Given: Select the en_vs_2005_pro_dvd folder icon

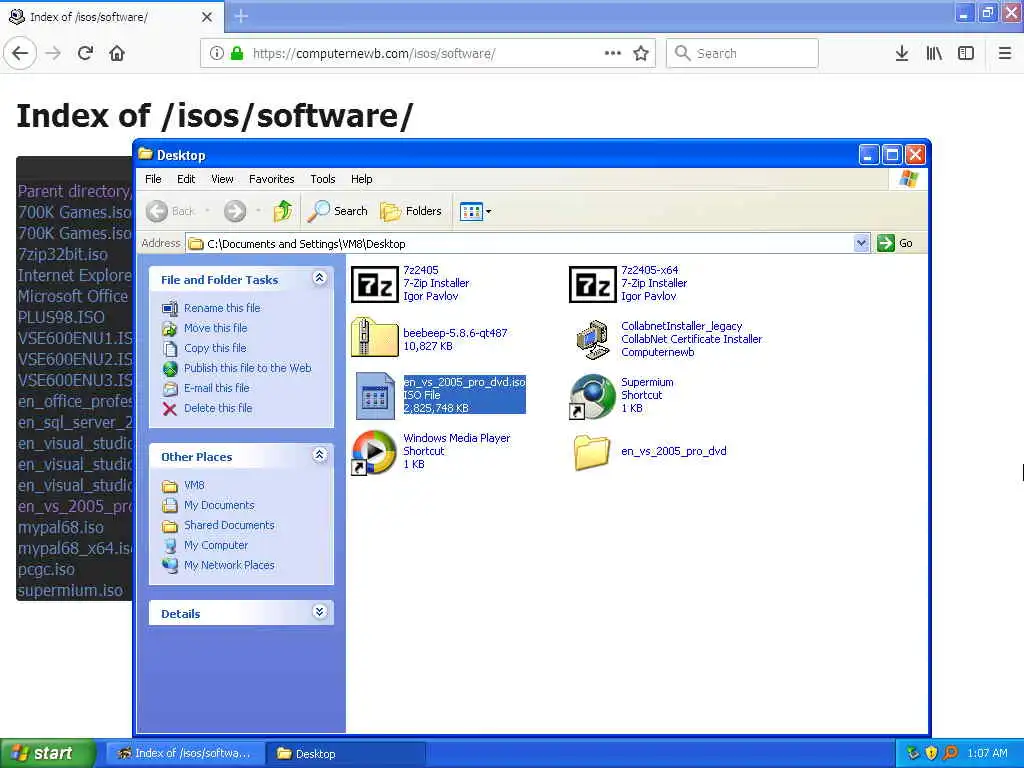Looking at the screenshot, I should click(592, 452).
